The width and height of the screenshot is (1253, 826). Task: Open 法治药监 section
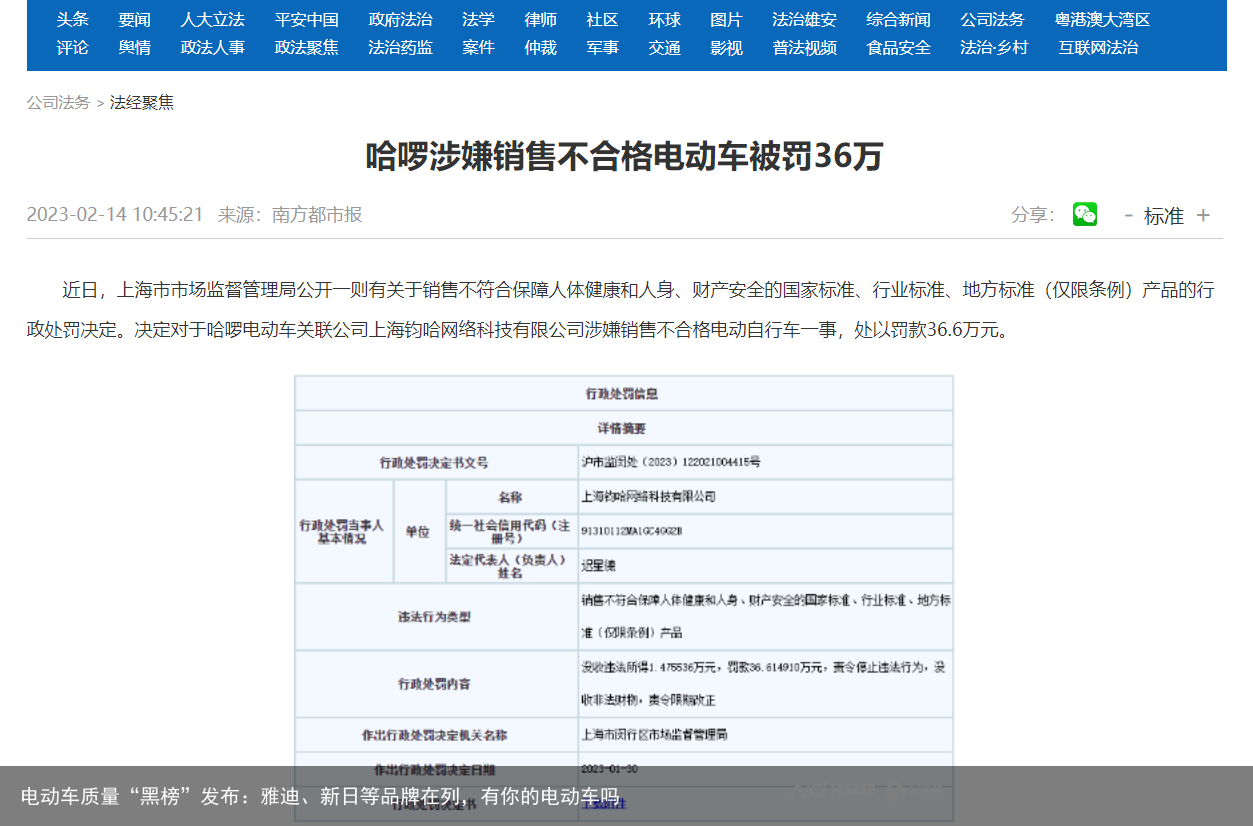tap(400, 47)
